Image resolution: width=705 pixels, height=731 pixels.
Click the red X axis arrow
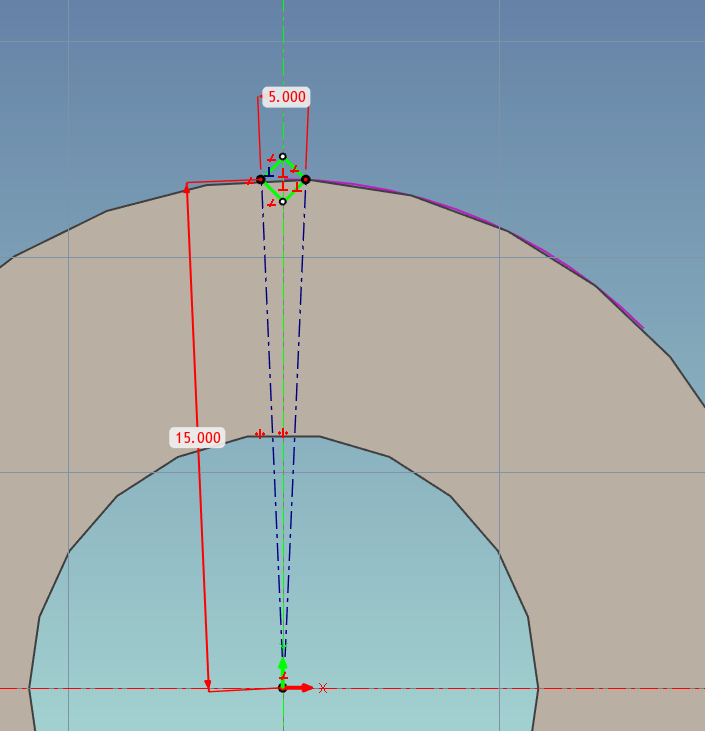[301, 688]
